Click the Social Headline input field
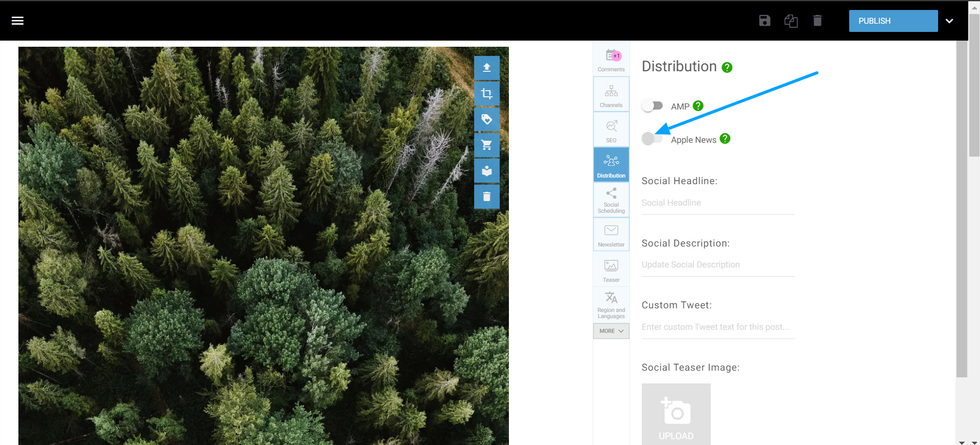 717,203
